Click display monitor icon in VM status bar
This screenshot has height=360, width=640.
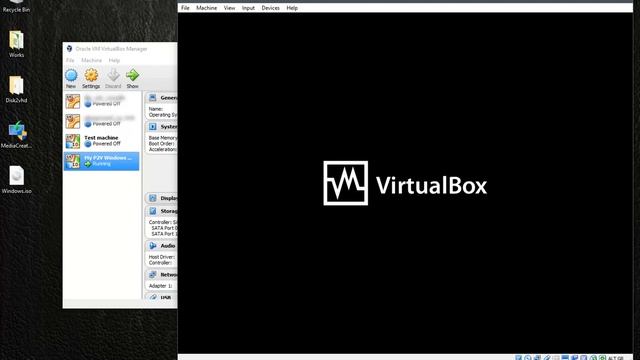pyautogui.click(x=565, y=358)
